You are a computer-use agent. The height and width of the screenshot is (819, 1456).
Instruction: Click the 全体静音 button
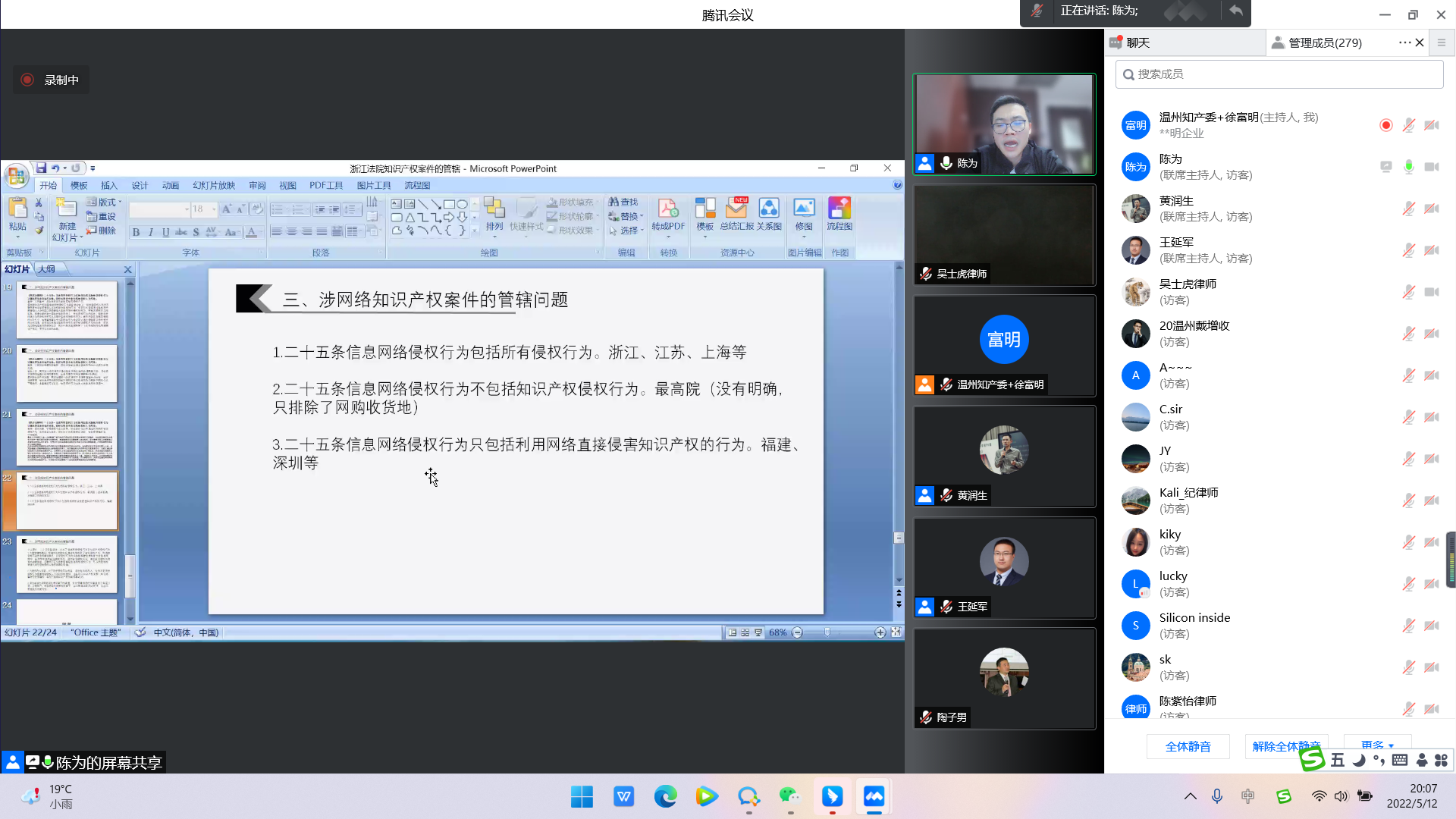(1188, 746)
